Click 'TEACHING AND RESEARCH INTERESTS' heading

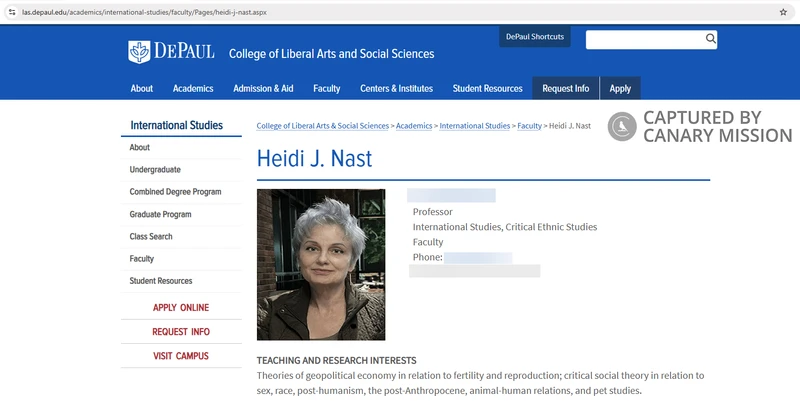(336, 361)
